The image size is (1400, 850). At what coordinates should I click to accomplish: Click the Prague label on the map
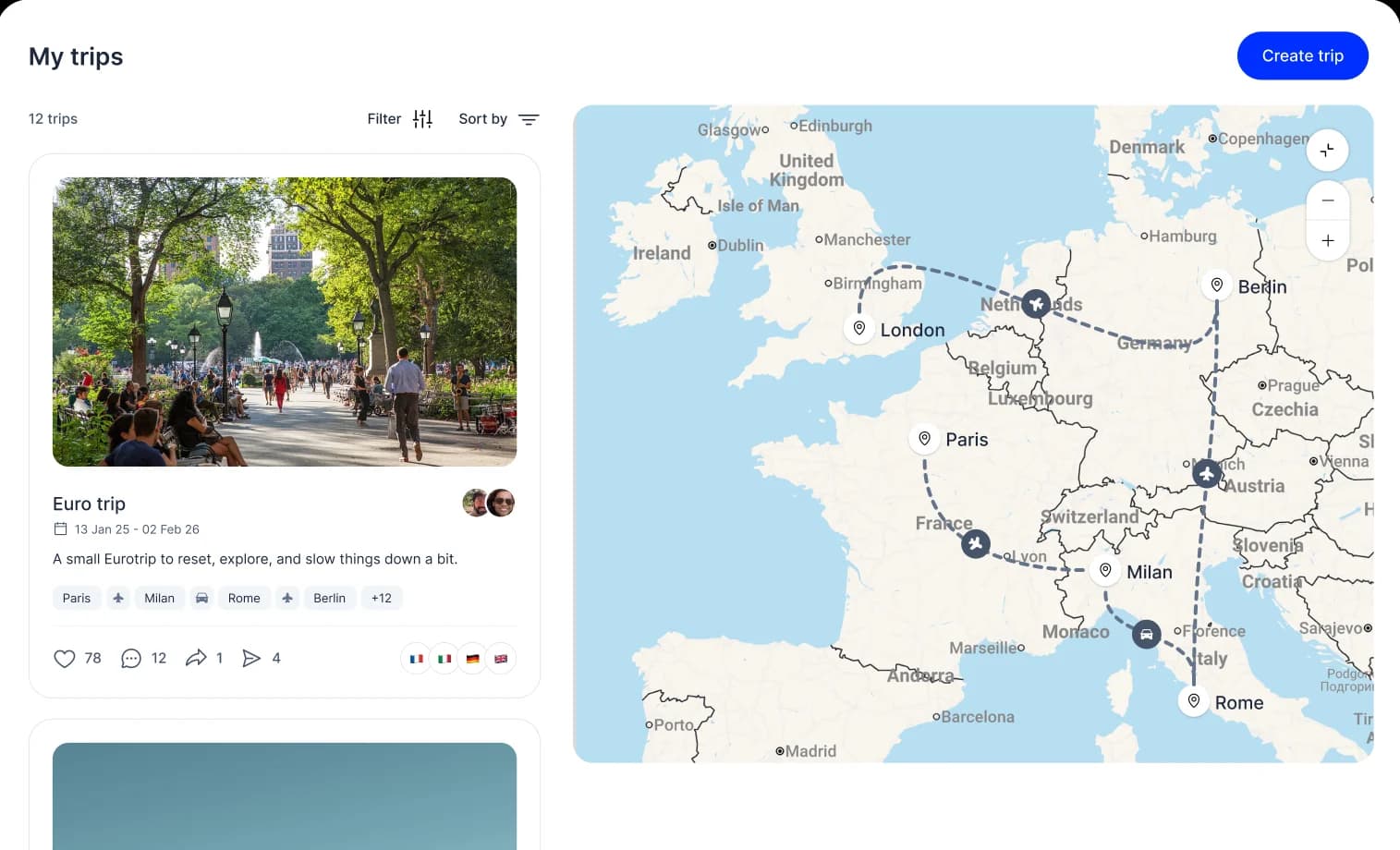1293,385
